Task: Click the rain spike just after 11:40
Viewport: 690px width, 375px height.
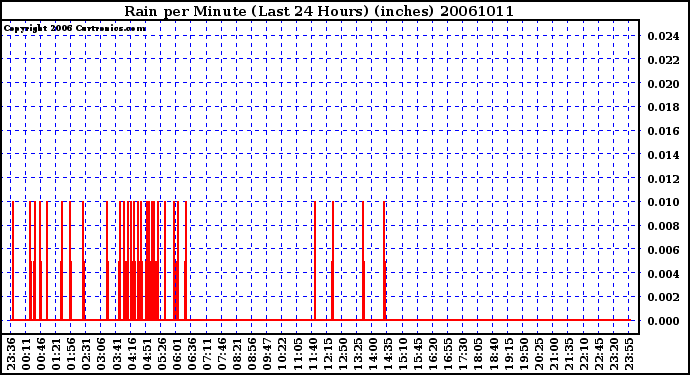Action: (x=315, y=261)
